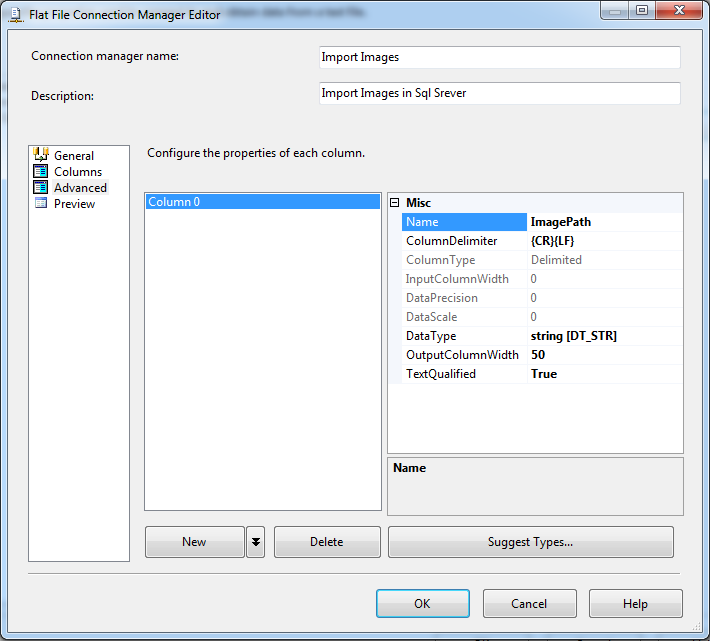Image resolution: width=710 pixels, height=641 pixels.
Task: Click the dialog title bar icon
Action: [16, 15]
